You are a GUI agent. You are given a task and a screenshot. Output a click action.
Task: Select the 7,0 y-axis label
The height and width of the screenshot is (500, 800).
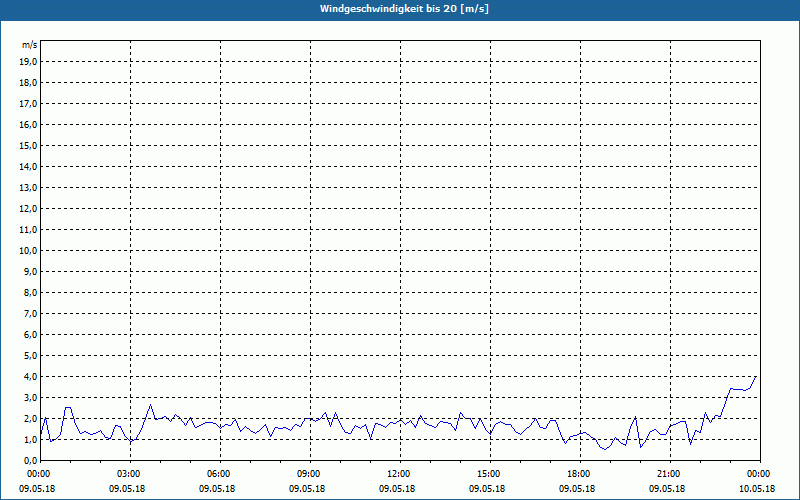32,313
